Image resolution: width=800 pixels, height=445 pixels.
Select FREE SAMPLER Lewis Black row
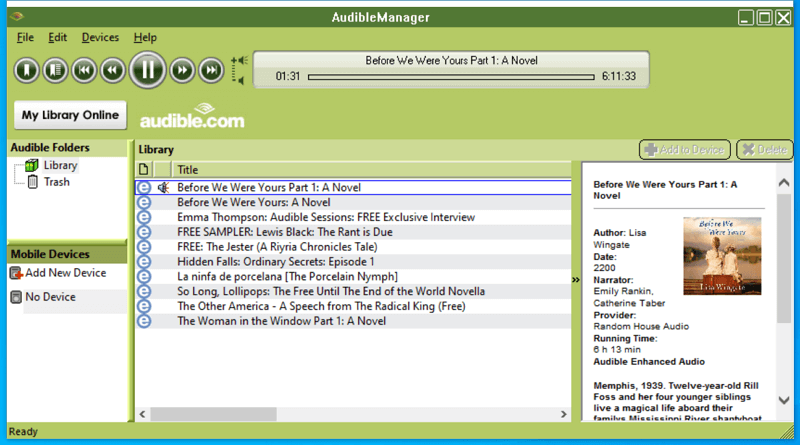(x=353, y=232)
